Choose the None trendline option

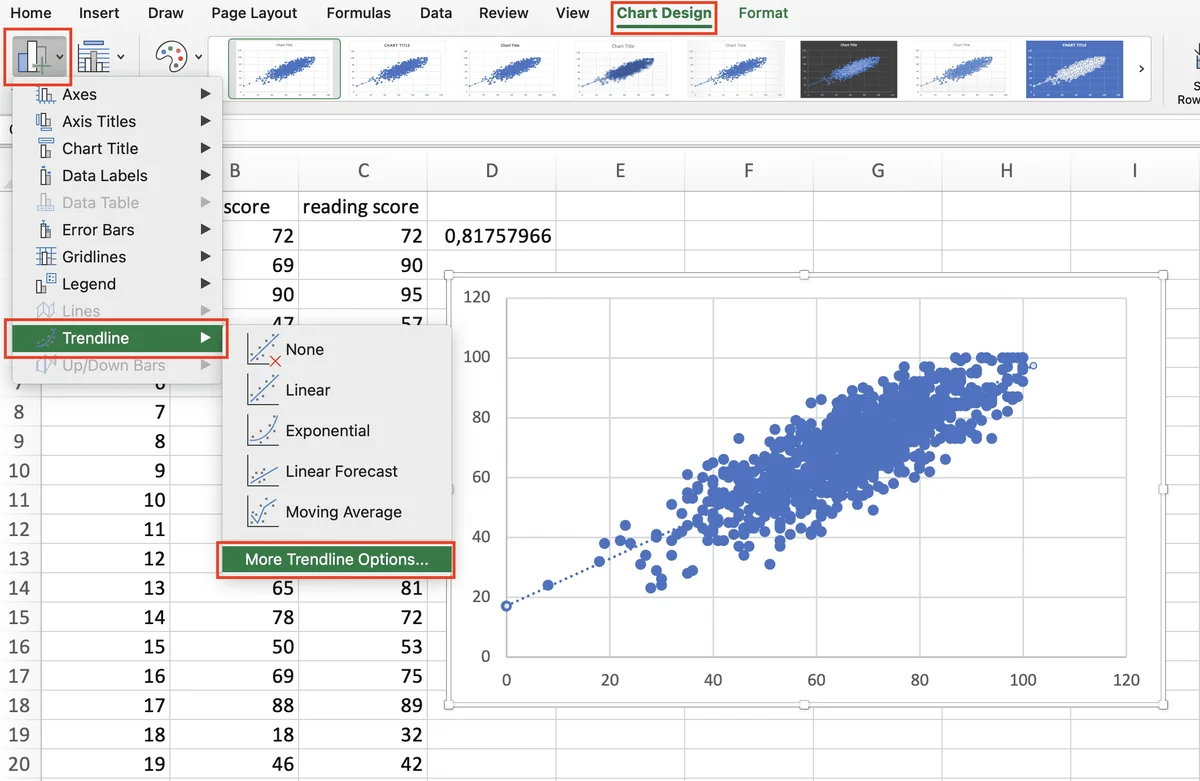pos(337,349)
